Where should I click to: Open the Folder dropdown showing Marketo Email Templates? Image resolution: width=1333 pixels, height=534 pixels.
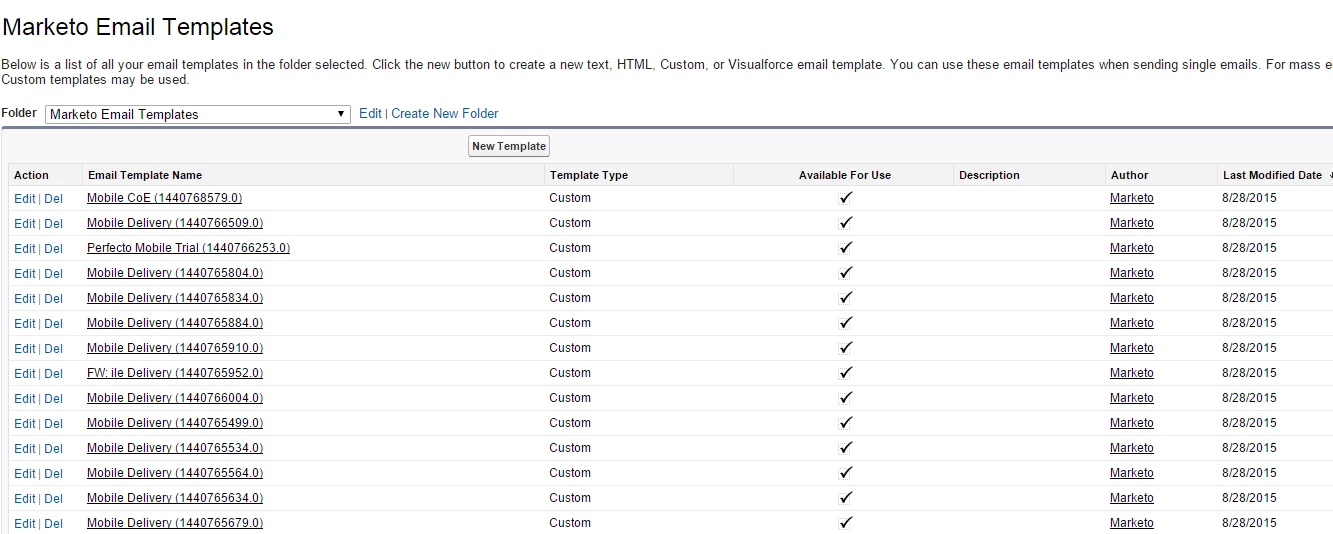(x=198, y=114)
